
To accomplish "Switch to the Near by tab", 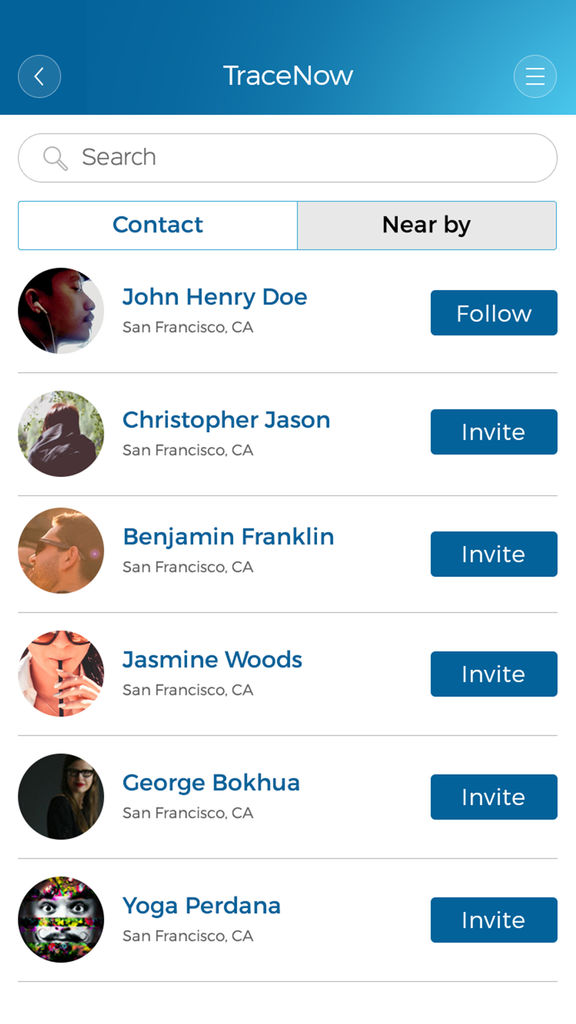I will coord(427,225).
